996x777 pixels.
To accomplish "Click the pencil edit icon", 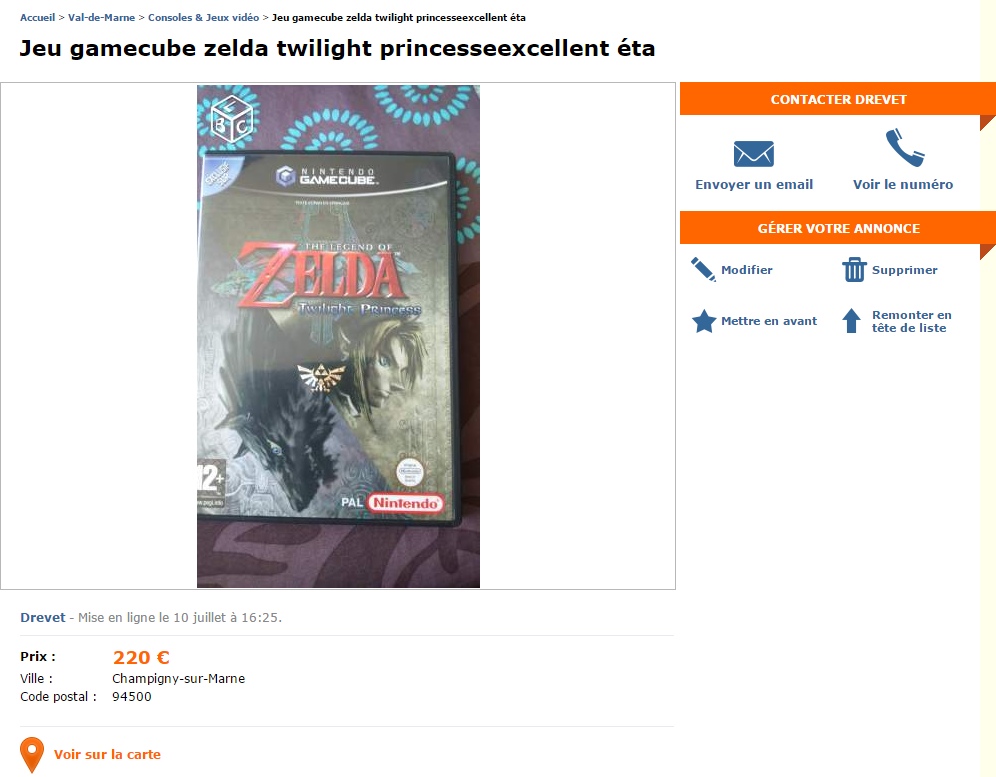I will [703, 270].
